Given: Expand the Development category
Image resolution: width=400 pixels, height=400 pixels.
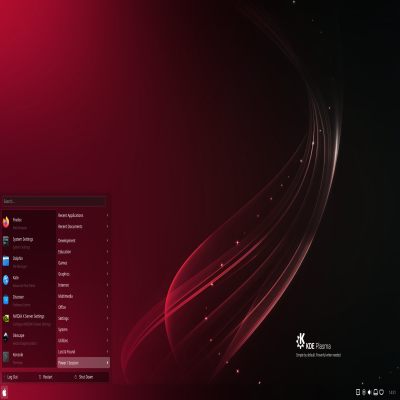Looking at the screenshot, I should (84, 241).
